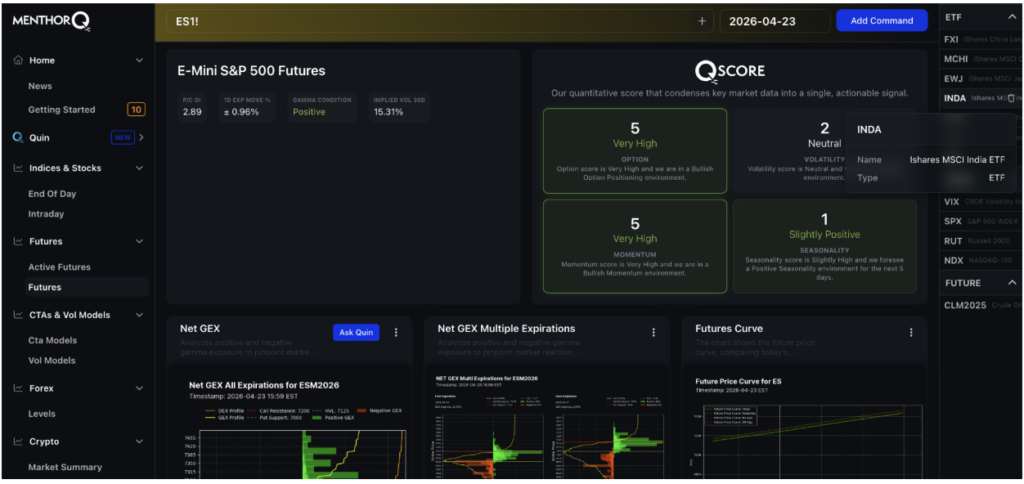Collapse the Home section chevron
Image resolution: width=1024 pixels, height=484 pixels.
point(139,60)
